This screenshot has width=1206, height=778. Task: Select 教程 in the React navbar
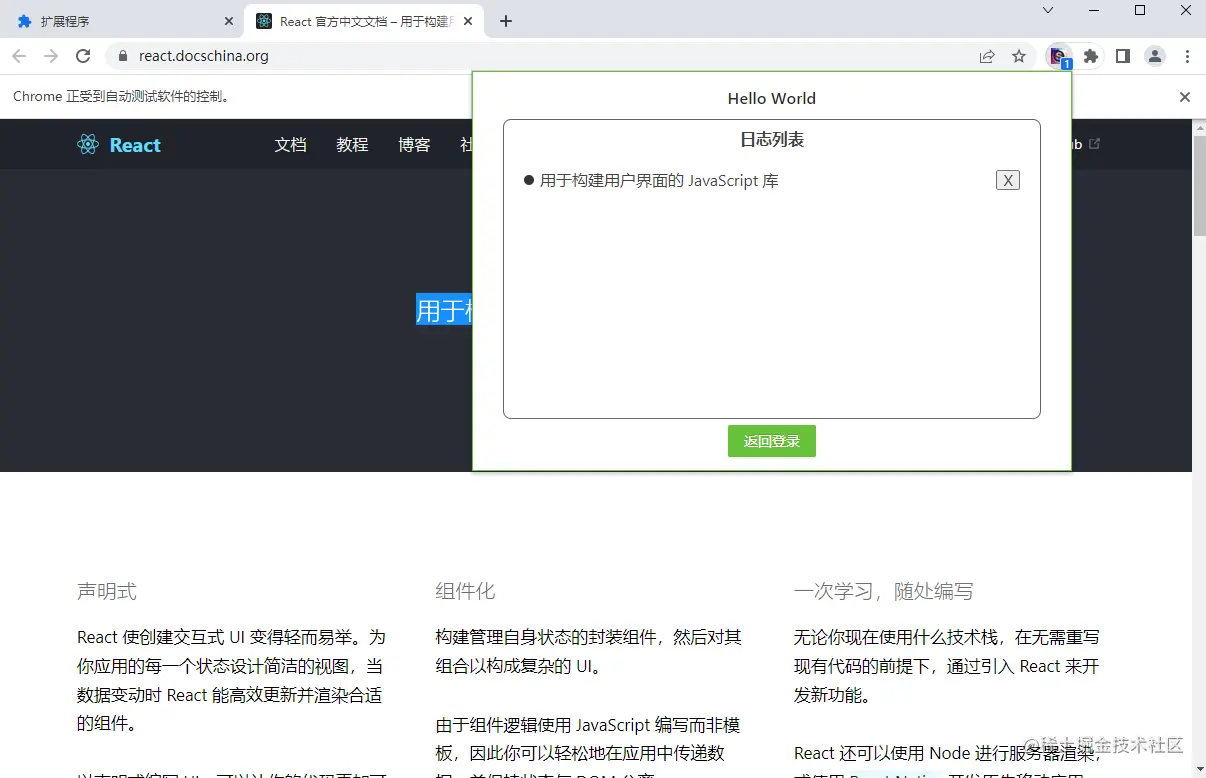[x=352, y=144]
